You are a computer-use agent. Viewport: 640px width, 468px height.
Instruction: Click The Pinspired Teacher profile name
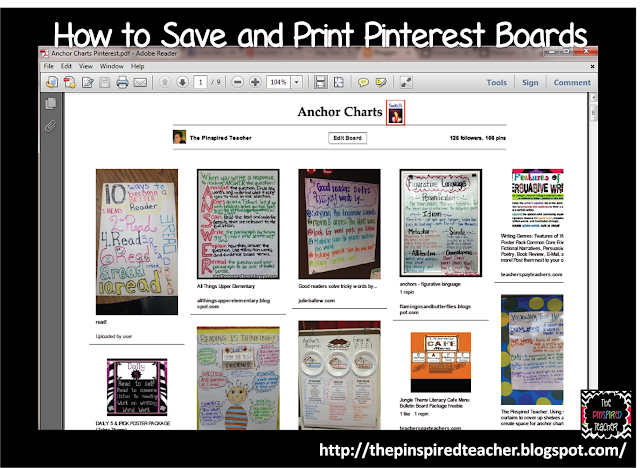click(220, 138)
